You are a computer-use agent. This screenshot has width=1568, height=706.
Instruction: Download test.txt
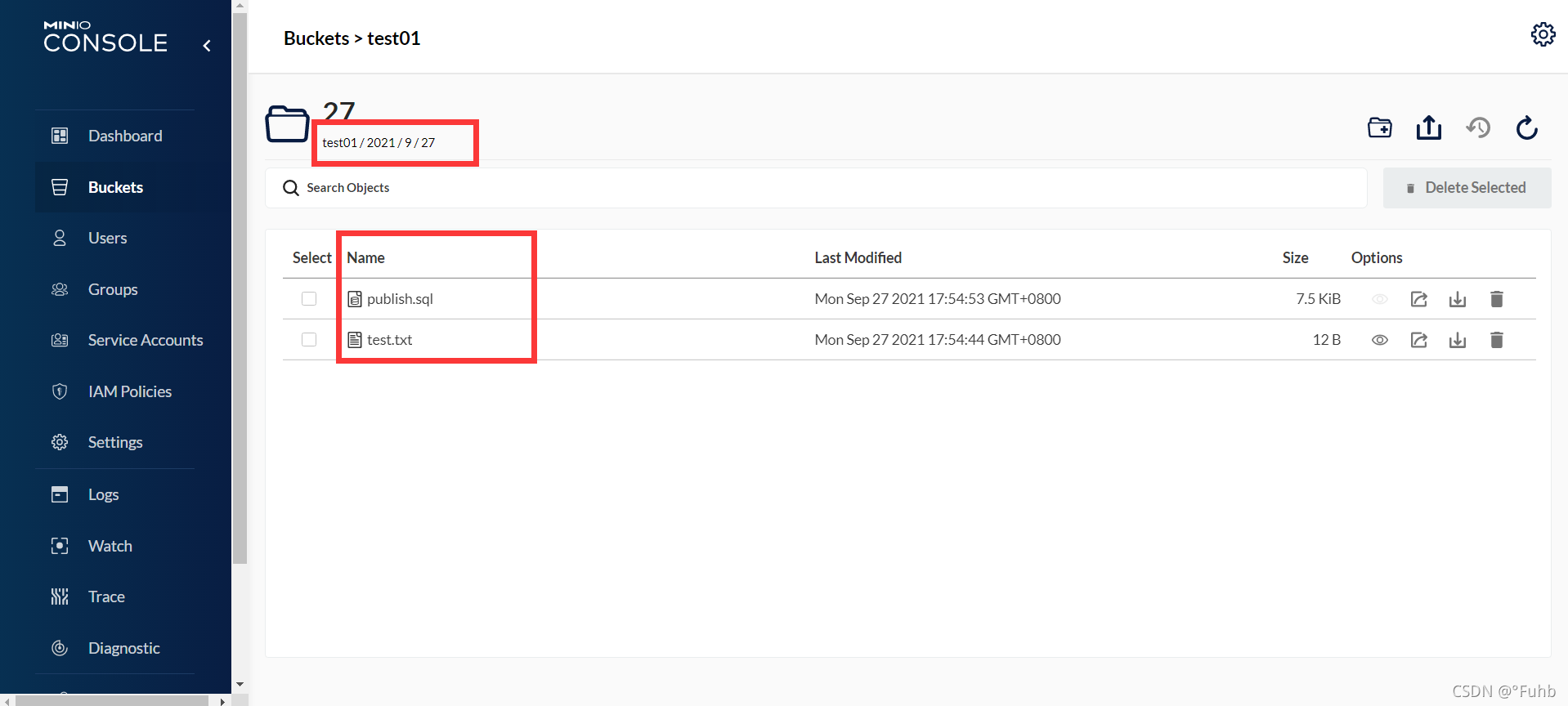tap(1458, 340)
